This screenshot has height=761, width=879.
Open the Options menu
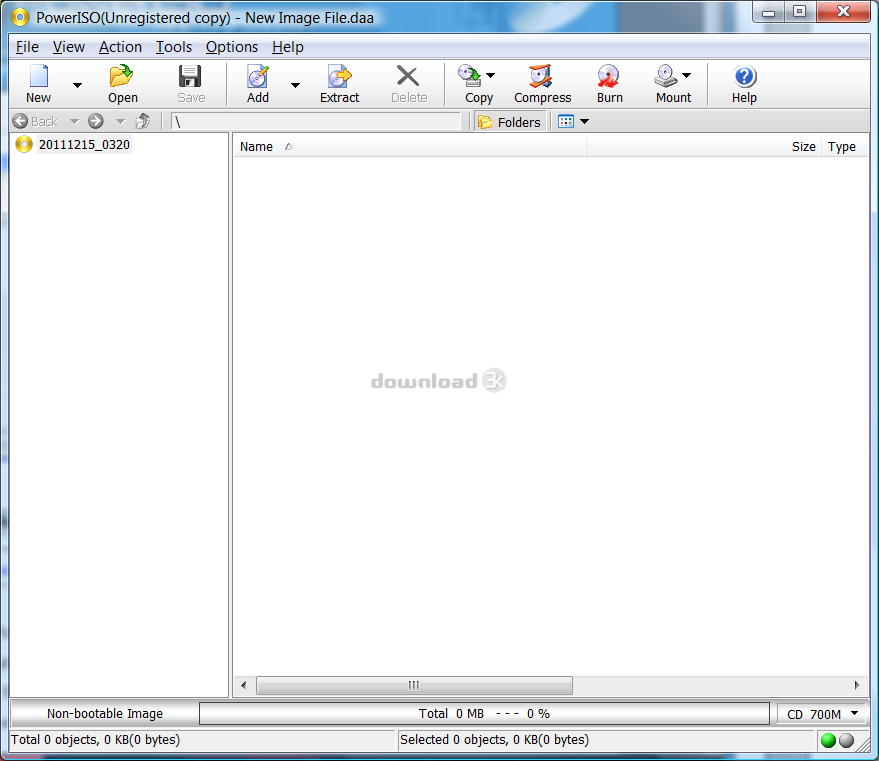(231, 47)
